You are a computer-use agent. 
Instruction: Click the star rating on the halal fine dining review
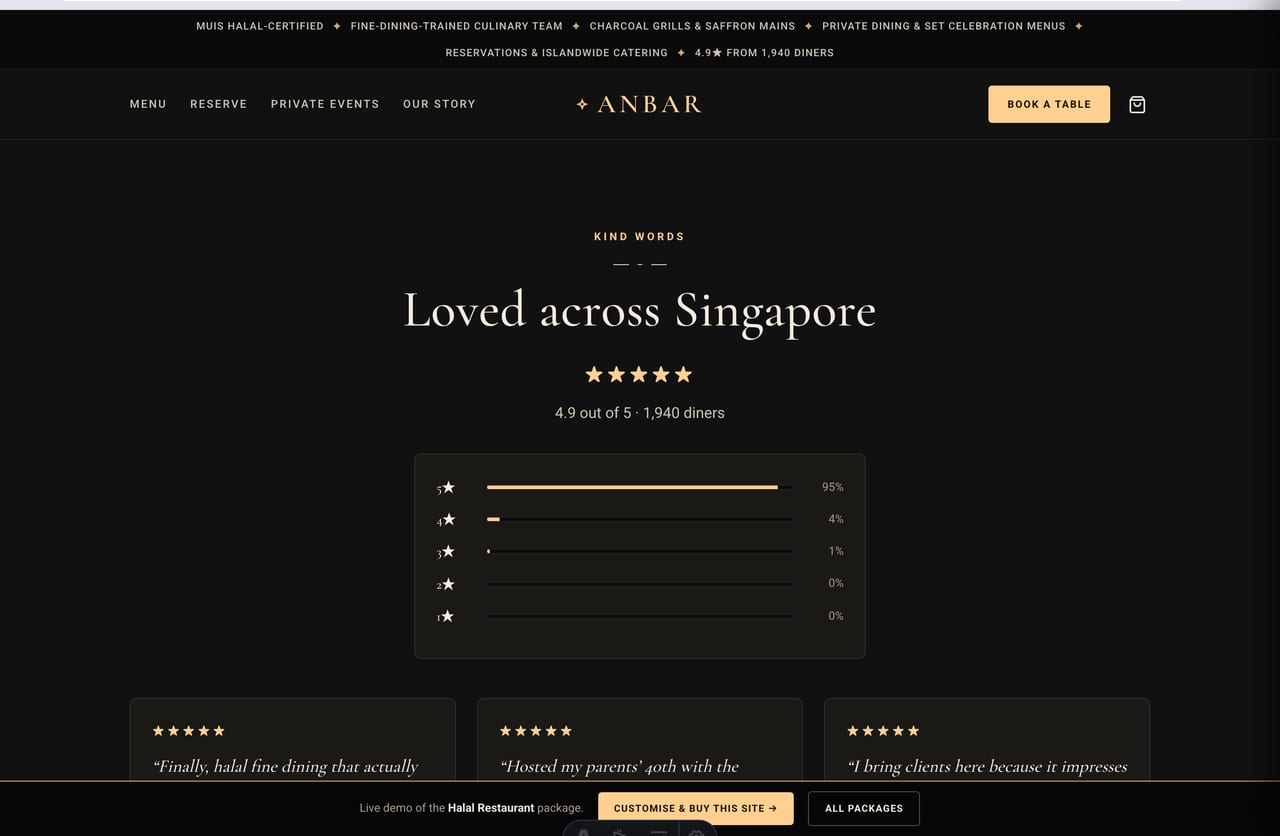(x=189, y=731)
